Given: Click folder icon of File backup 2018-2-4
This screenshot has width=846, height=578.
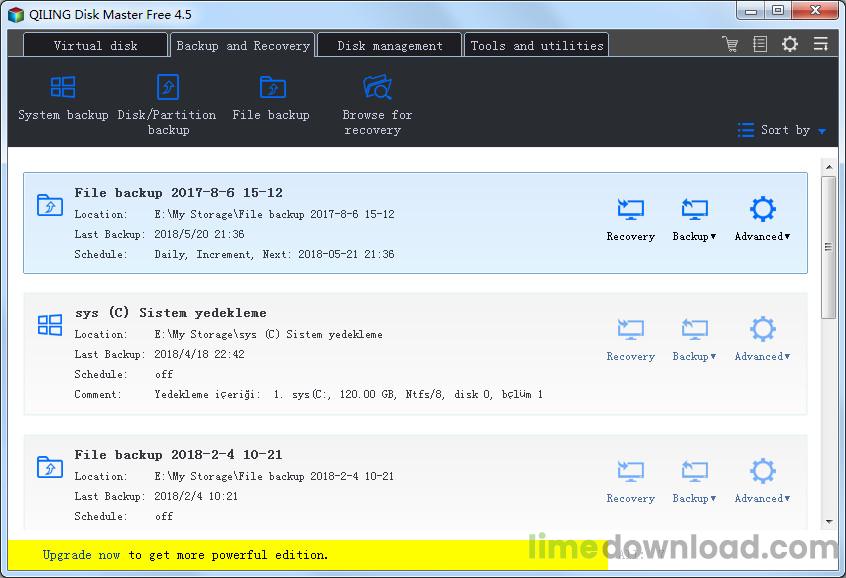Looking at the screenshot, I should (x=50, y=467).
